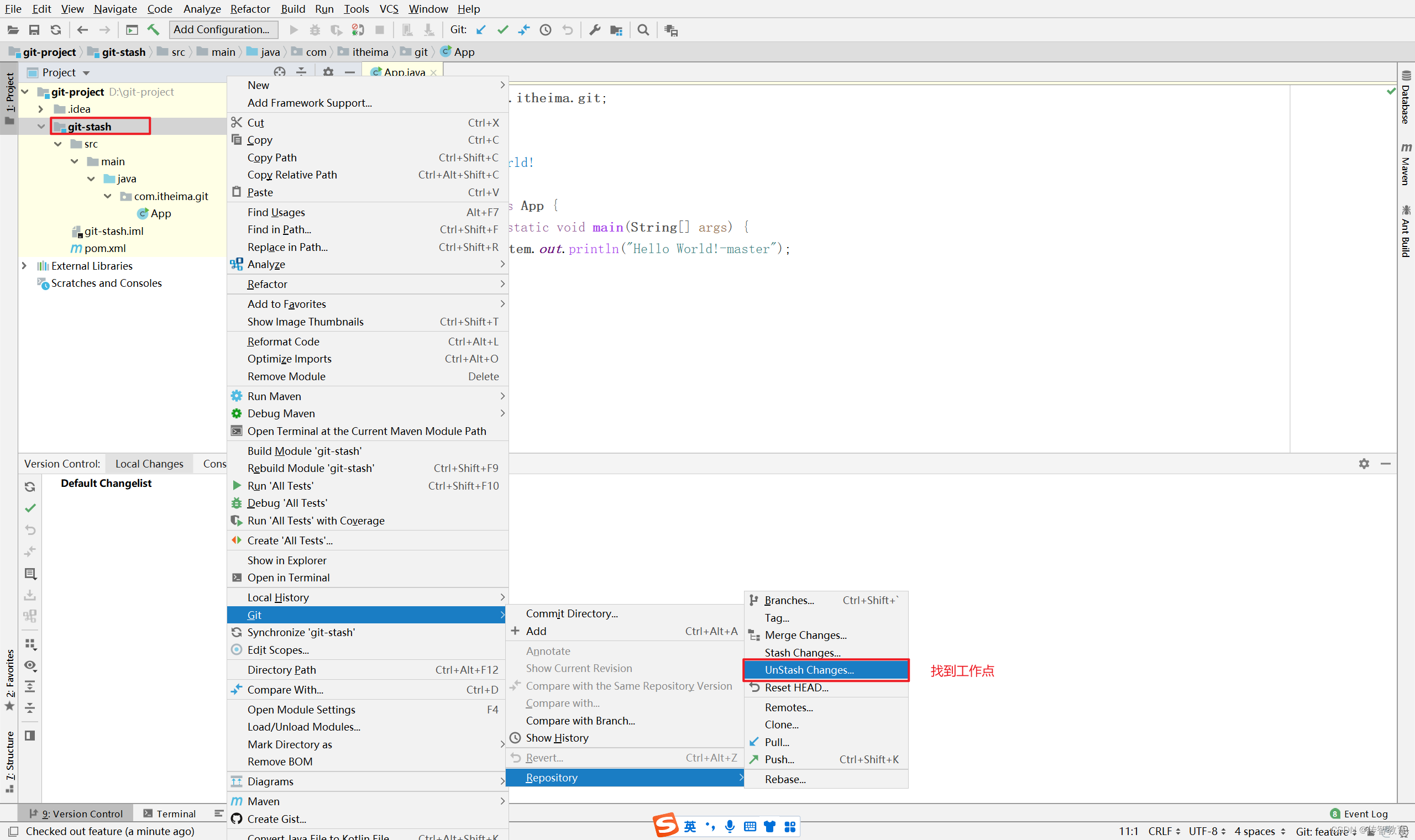This screenshot has height=840, width=1415.
Task: Click Save All floppy disk icon
Action: tap(34, 30)
